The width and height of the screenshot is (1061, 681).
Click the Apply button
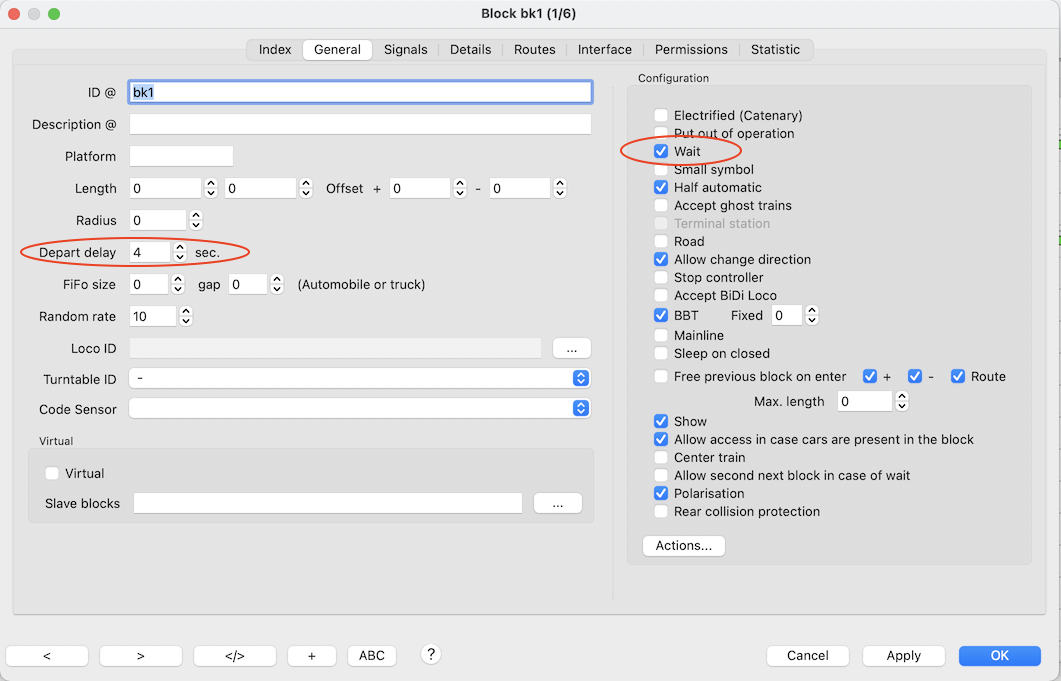coord(903,656)
